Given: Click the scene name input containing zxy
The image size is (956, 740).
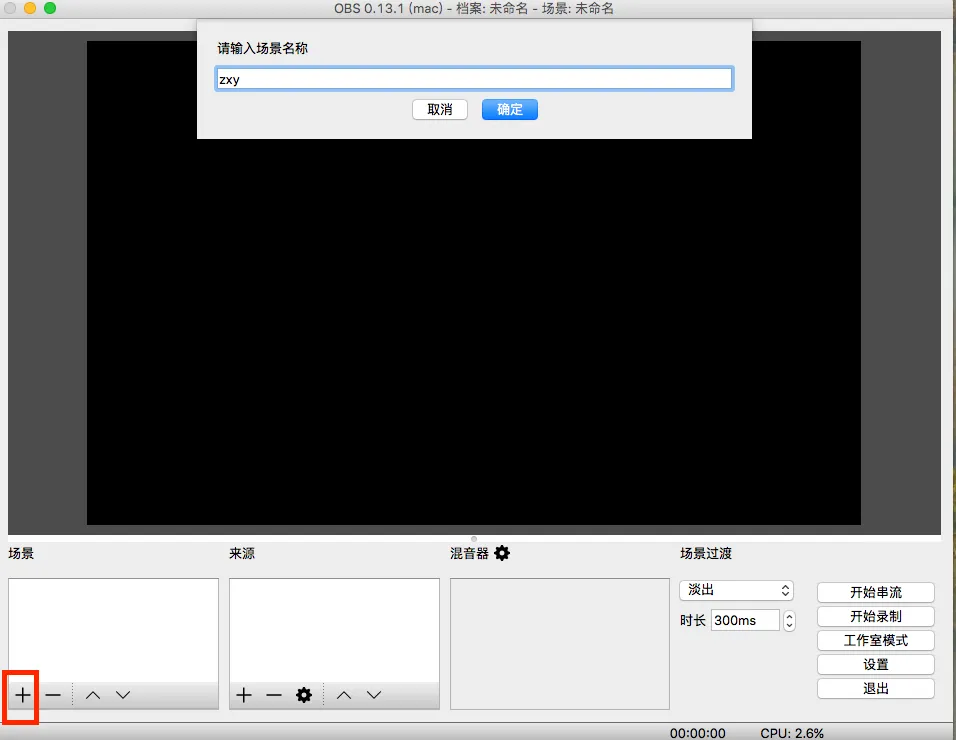Looking at the screenshot, I should point(474,77).
